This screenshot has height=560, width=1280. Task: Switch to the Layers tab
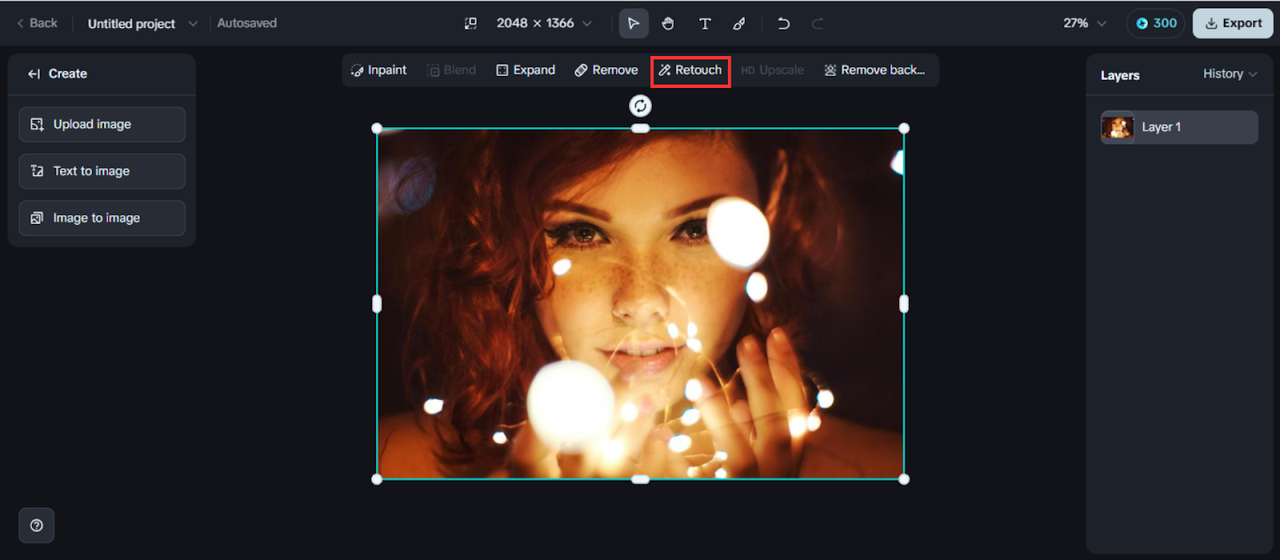[1120, 75]
